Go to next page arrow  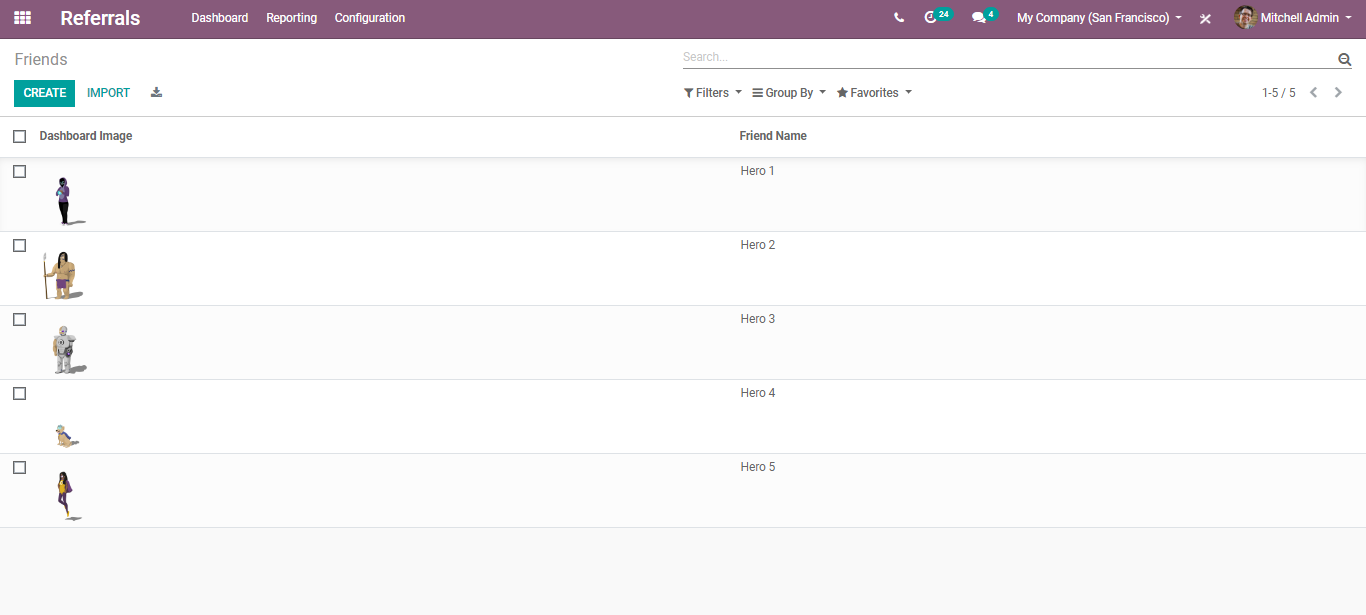pyautogui.click(x=1338, y=92)
